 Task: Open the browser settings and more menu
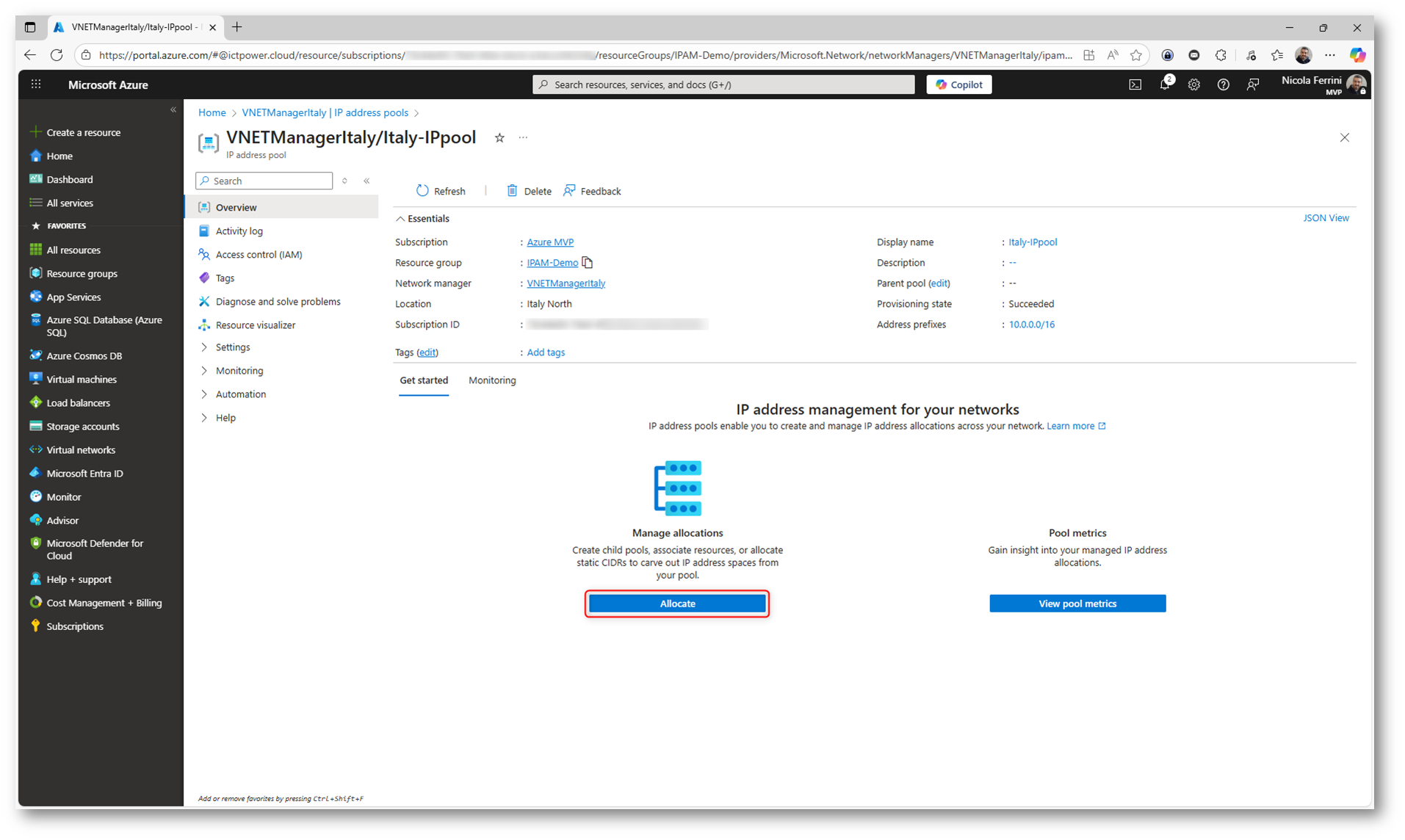pos(1330,55)
